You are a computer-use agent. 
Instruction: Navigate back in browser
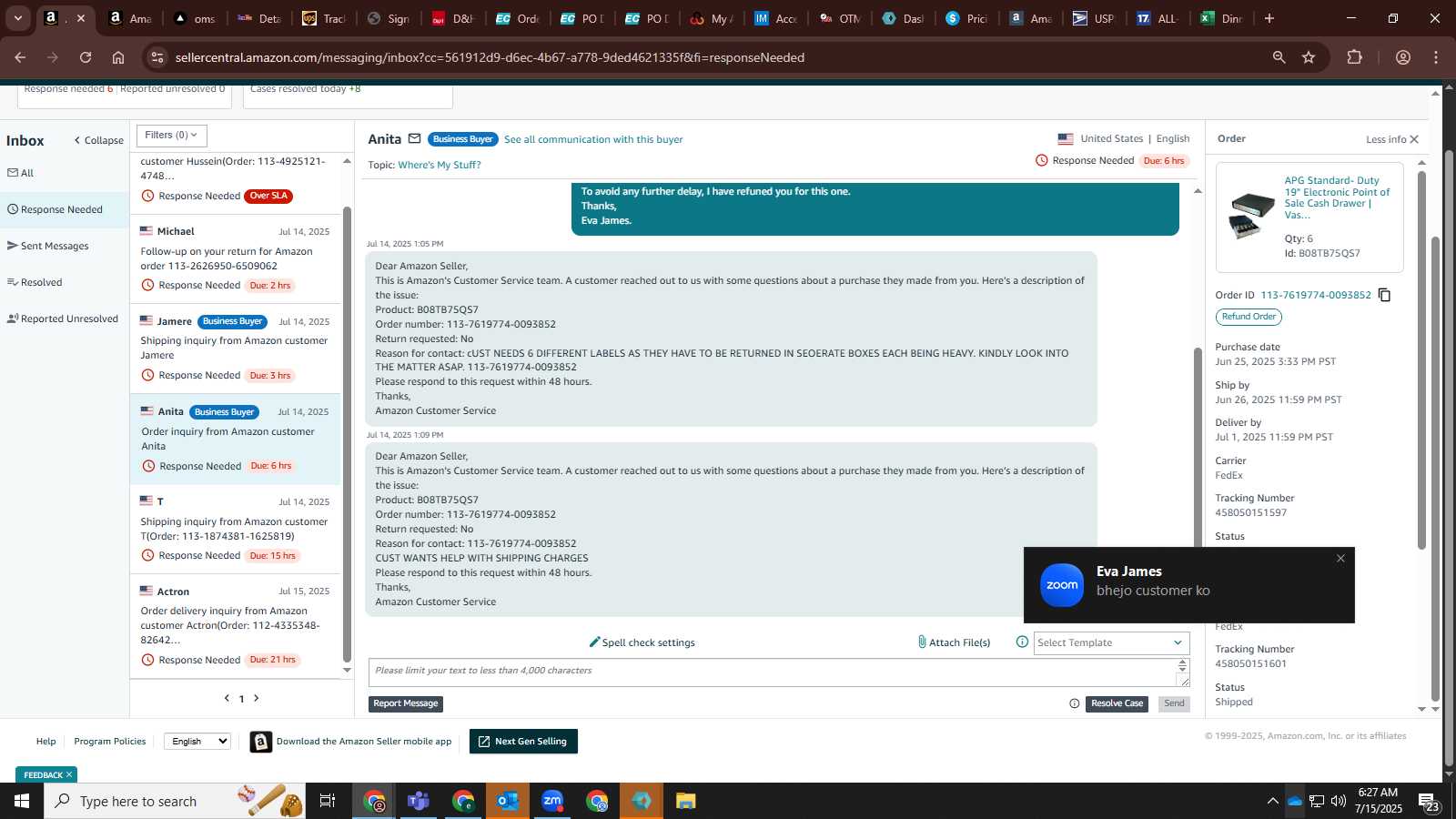click(20, 57)
